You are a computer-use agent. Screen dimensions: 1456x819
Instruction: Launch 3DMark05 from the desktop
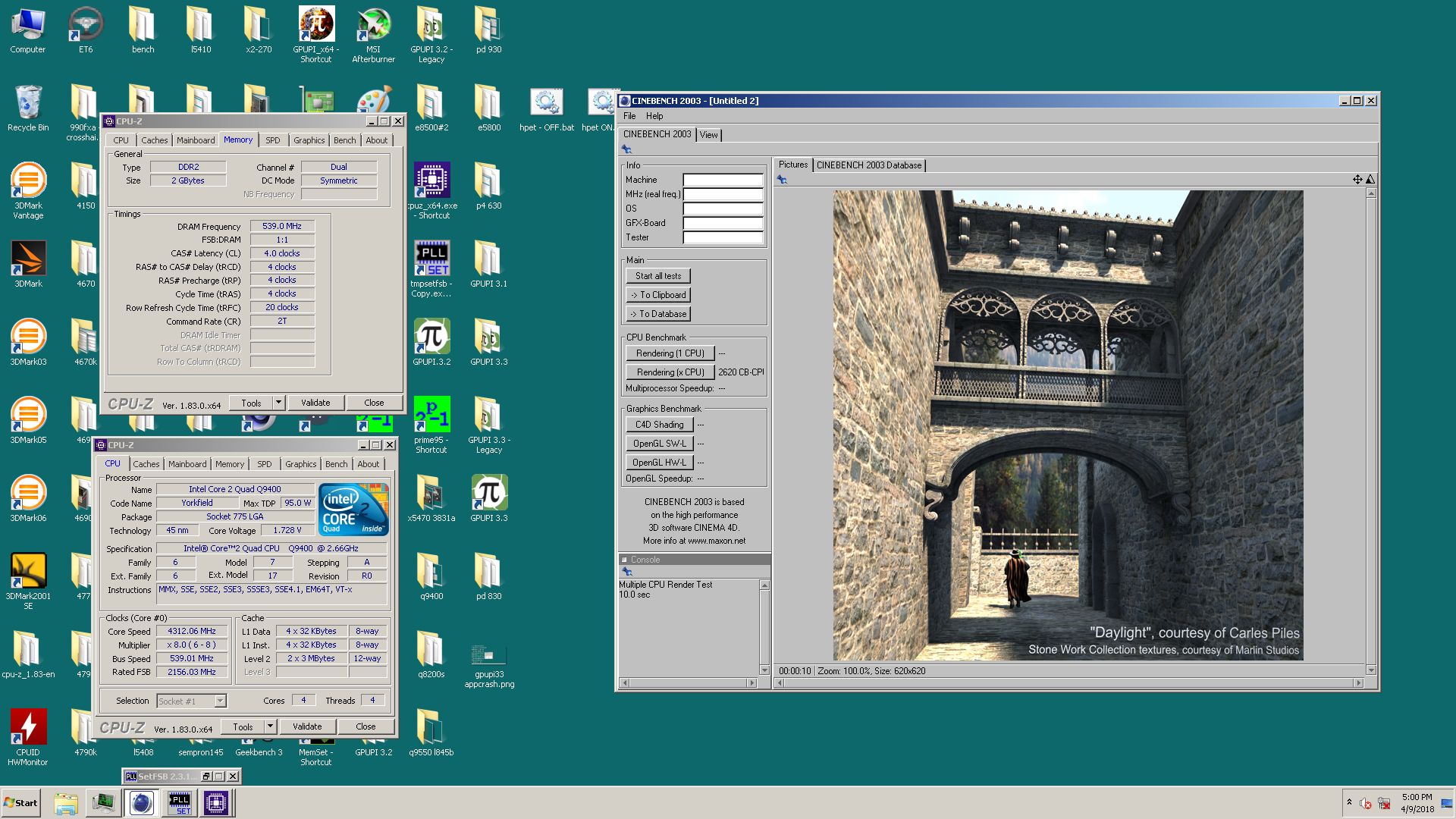click(28, 420)
